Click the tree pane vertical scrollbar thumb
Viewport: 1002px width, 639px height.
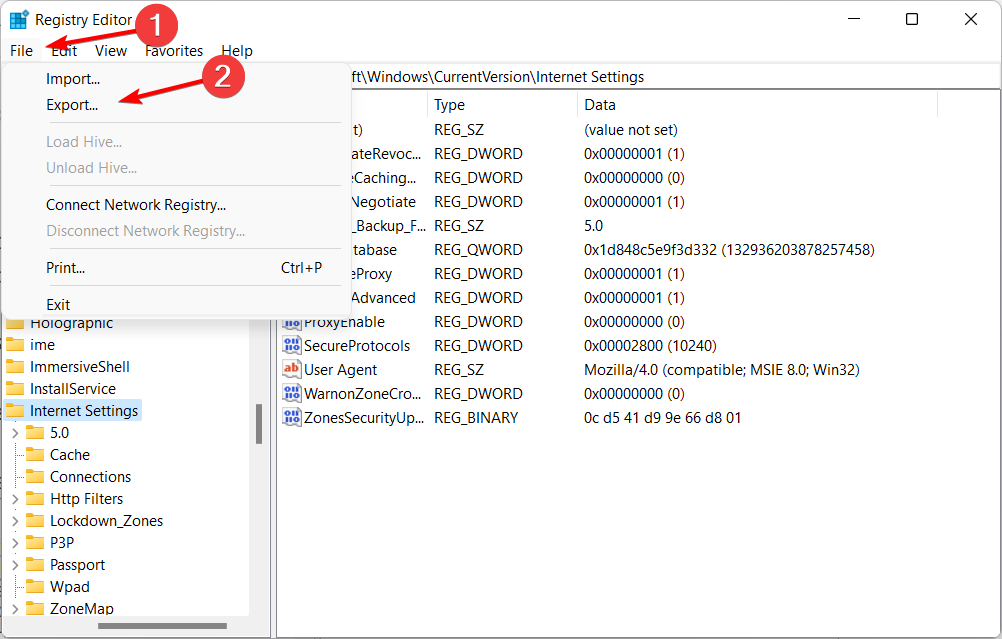pyautogui.click(x=259, y=424)
